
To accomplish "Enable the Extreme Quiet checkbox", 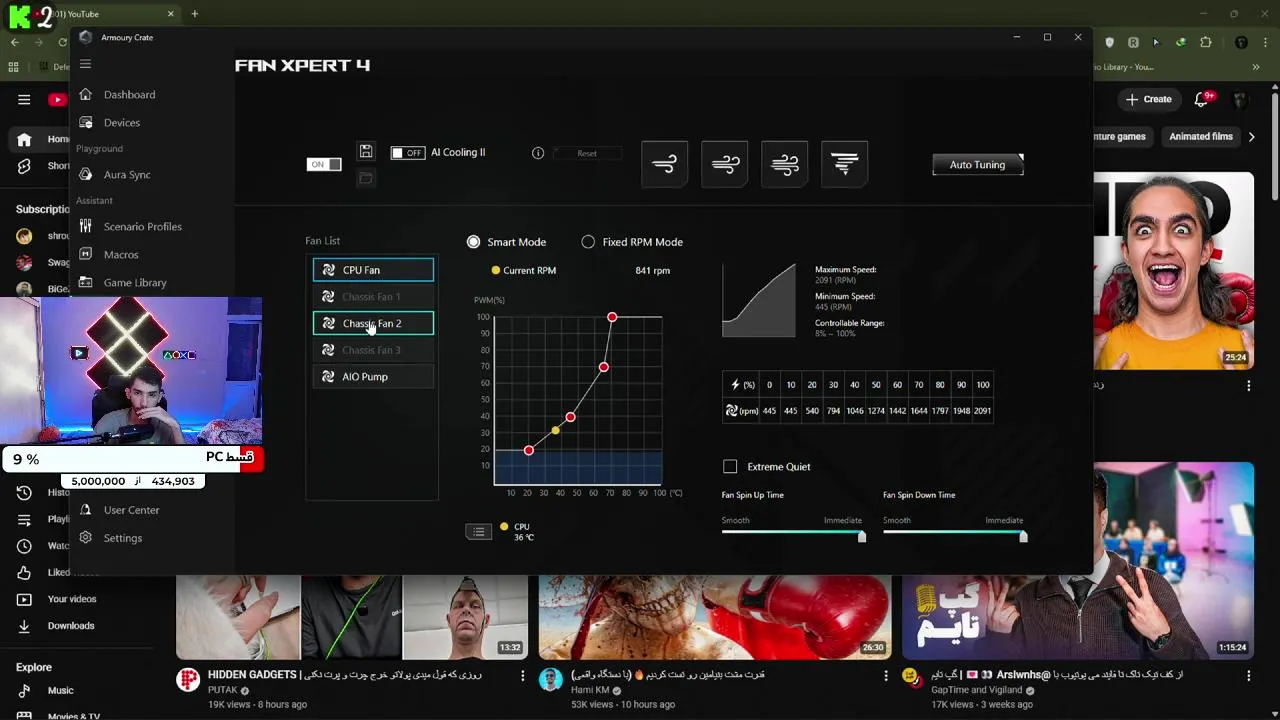I will pos(730,467).
